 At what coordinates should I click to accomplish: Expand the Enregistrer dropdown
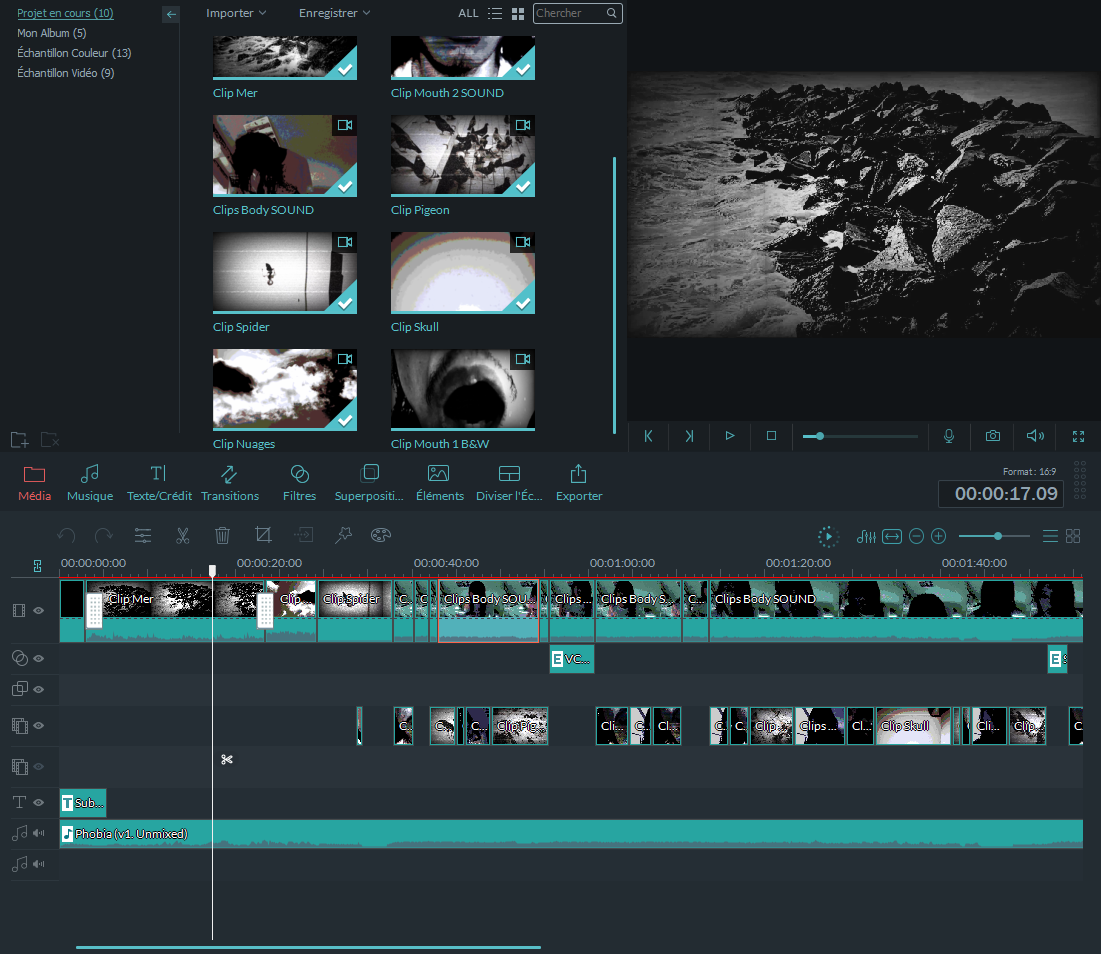pos(334,13)
